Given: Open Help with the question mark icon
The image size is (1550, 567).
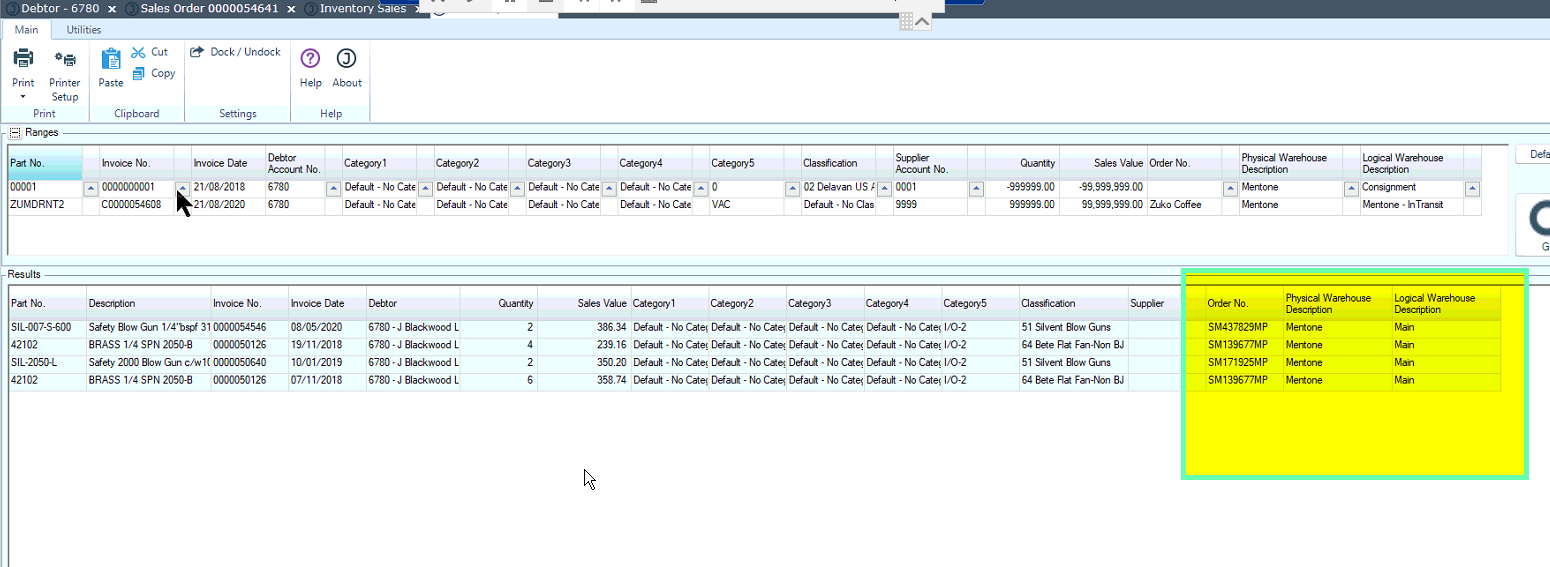Looking at the screenshot, I should [x=310, y=58].
